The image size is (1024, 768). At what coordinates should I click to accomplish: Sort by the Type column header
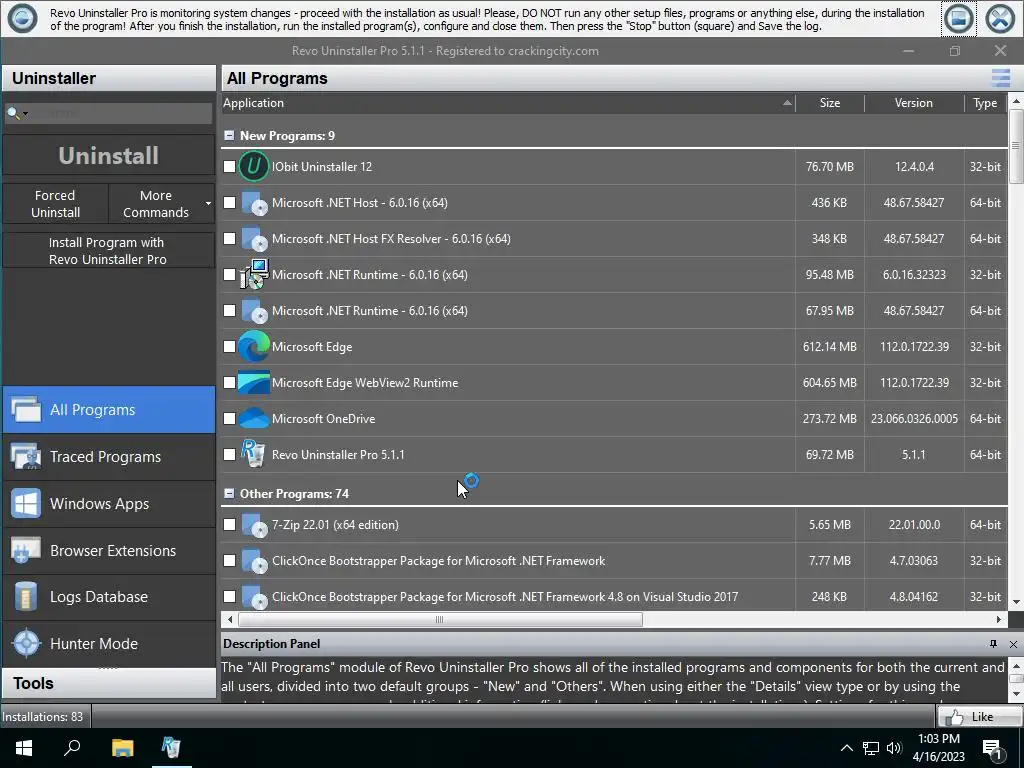click(985, 103)
